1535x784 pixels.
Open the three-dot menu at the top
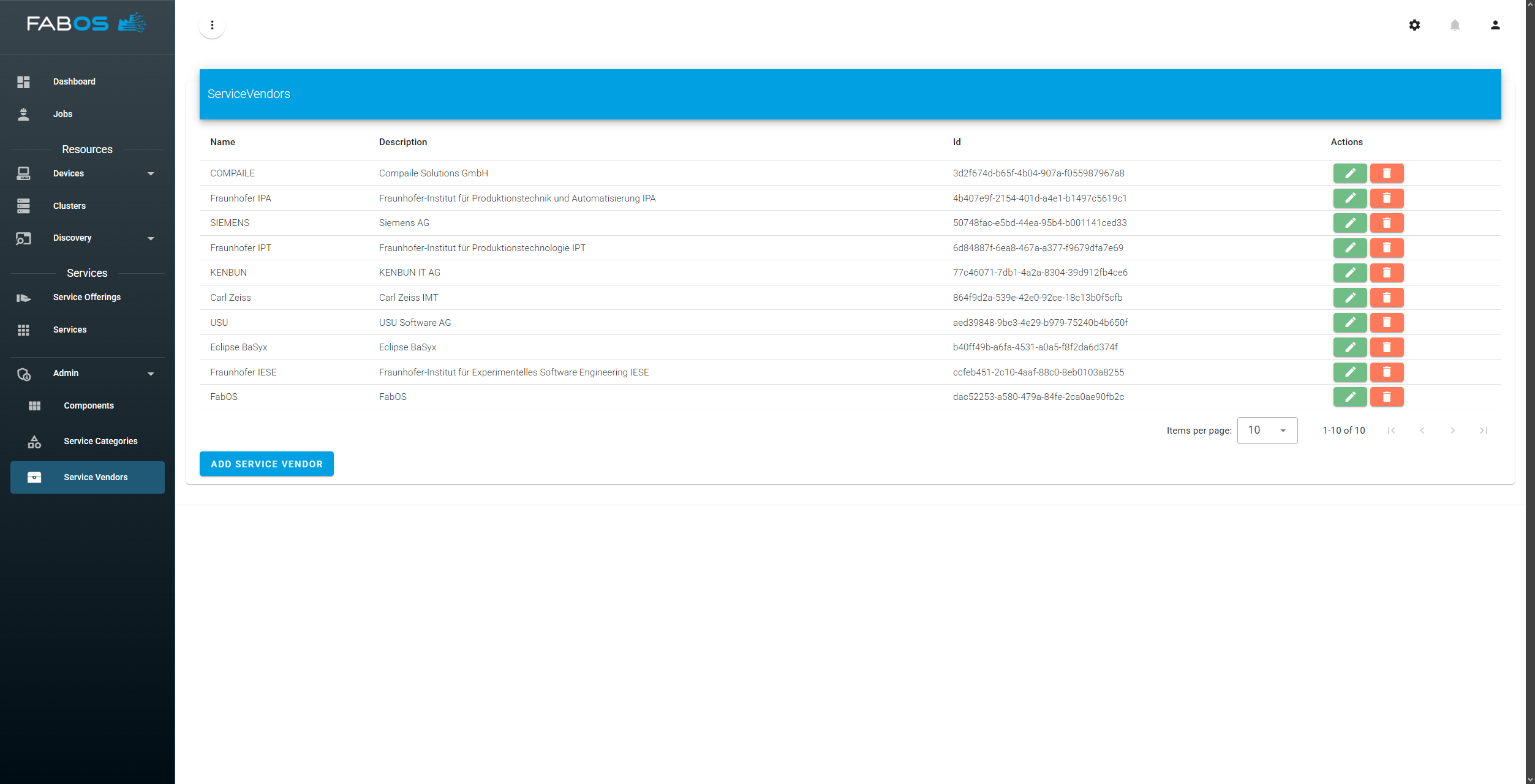(x=212, y=25)
